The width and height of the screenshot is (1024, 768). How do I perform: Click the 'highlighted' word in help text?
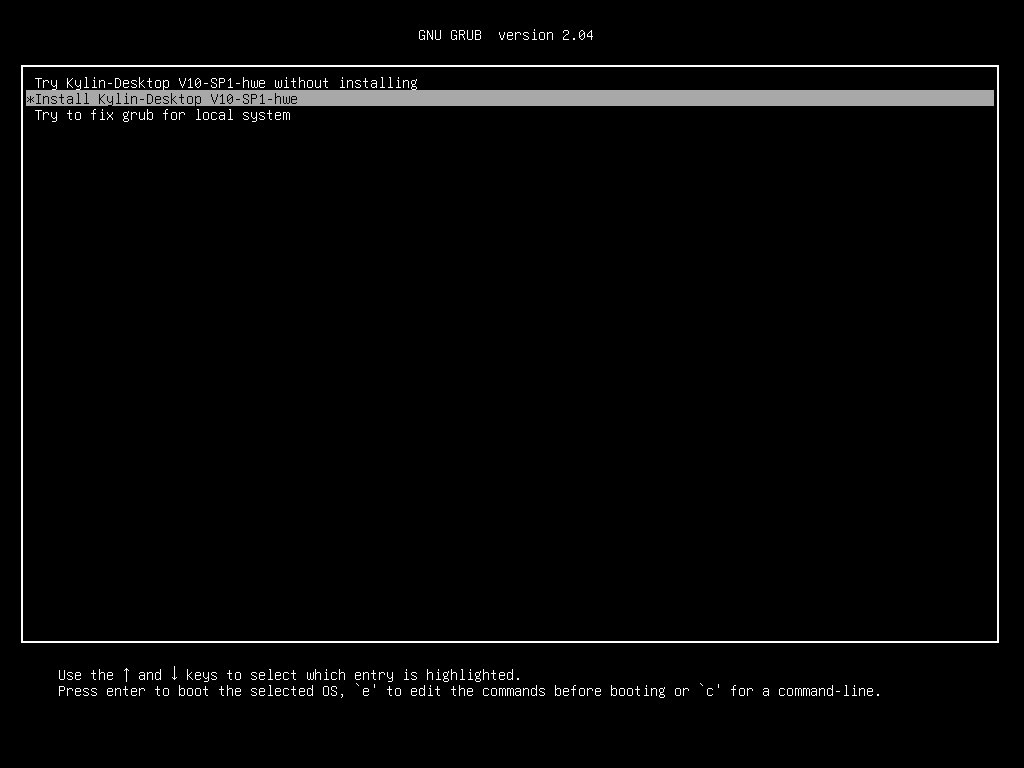coord(473,675)
